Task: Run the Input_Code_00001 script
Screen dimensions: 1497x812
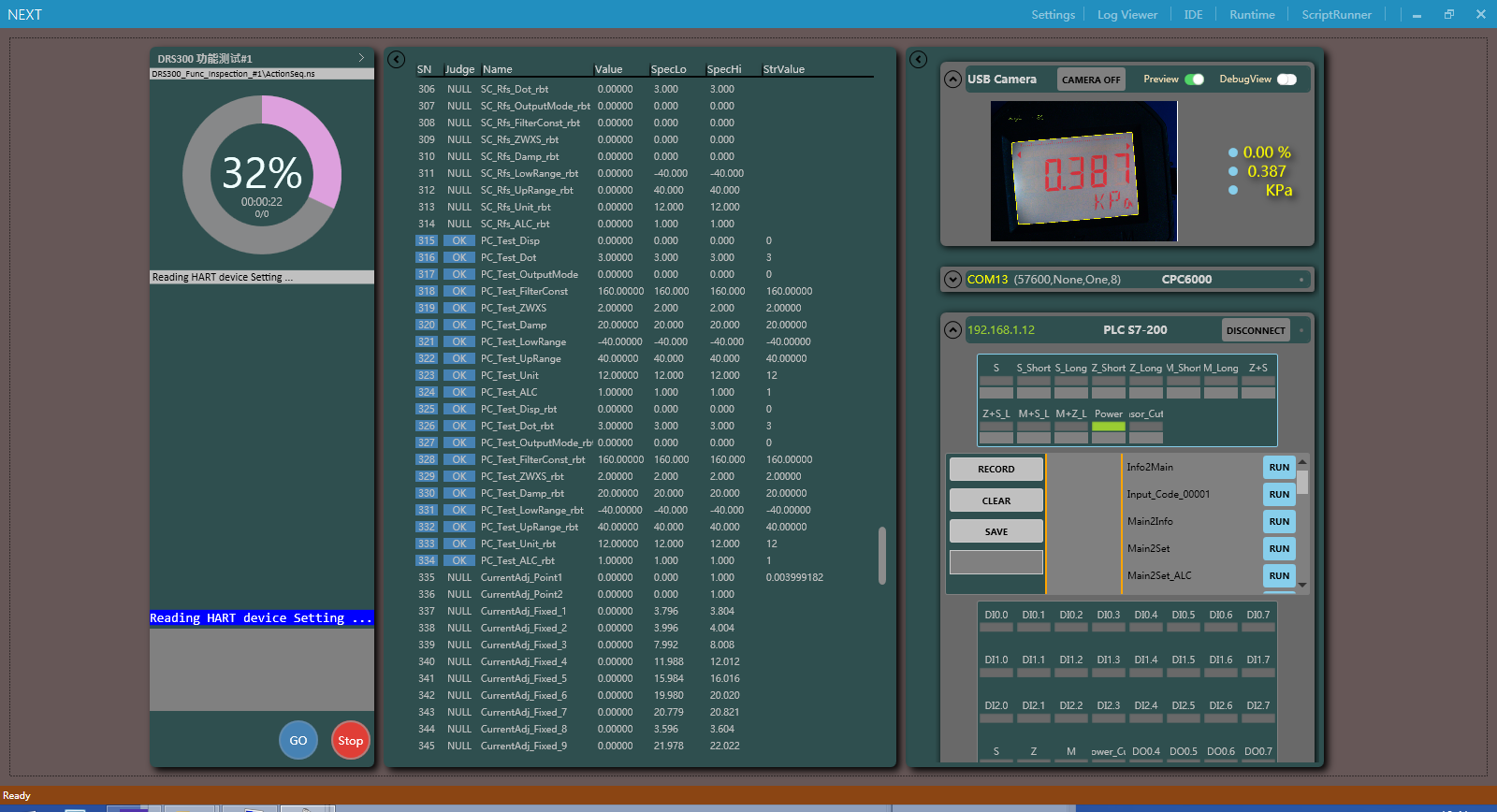Action: click(1278, 494)
